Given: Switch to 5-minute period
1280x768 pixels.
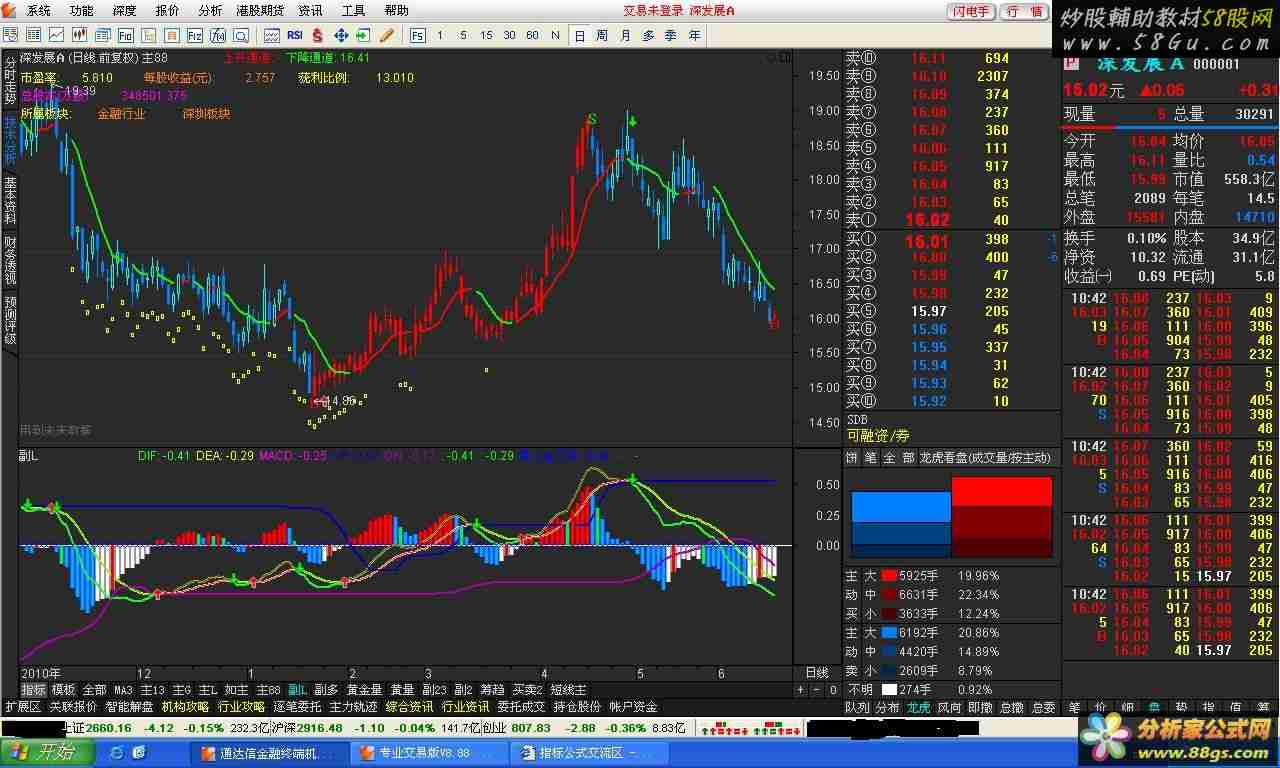Looking at the screenshot, I should click(x=462, y=35).
